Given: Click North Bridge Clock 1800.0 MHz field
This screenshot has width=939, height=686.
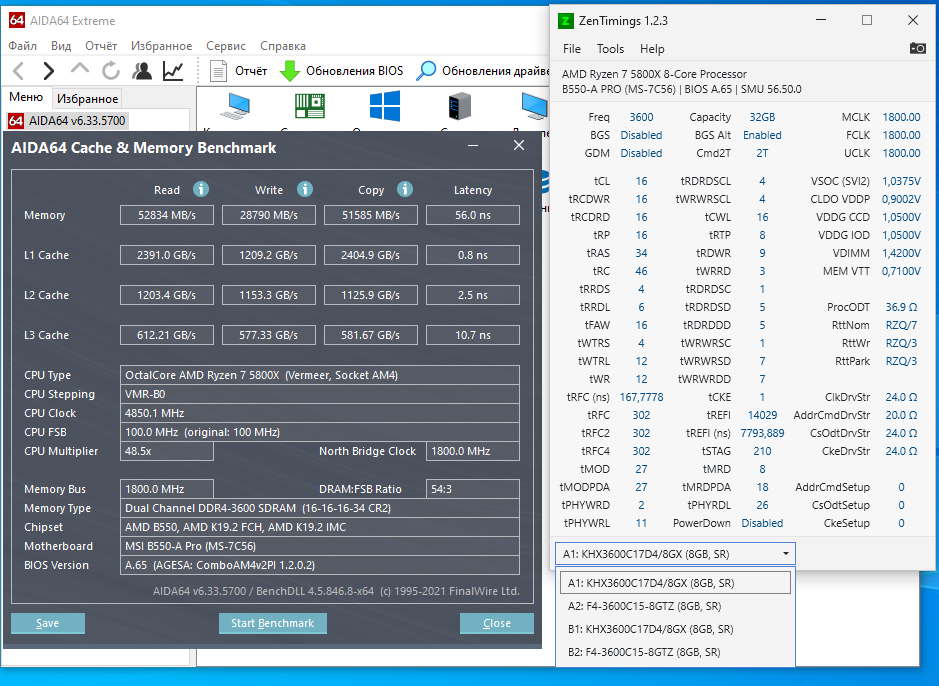Looking at the screenshot, I should 473,451.
